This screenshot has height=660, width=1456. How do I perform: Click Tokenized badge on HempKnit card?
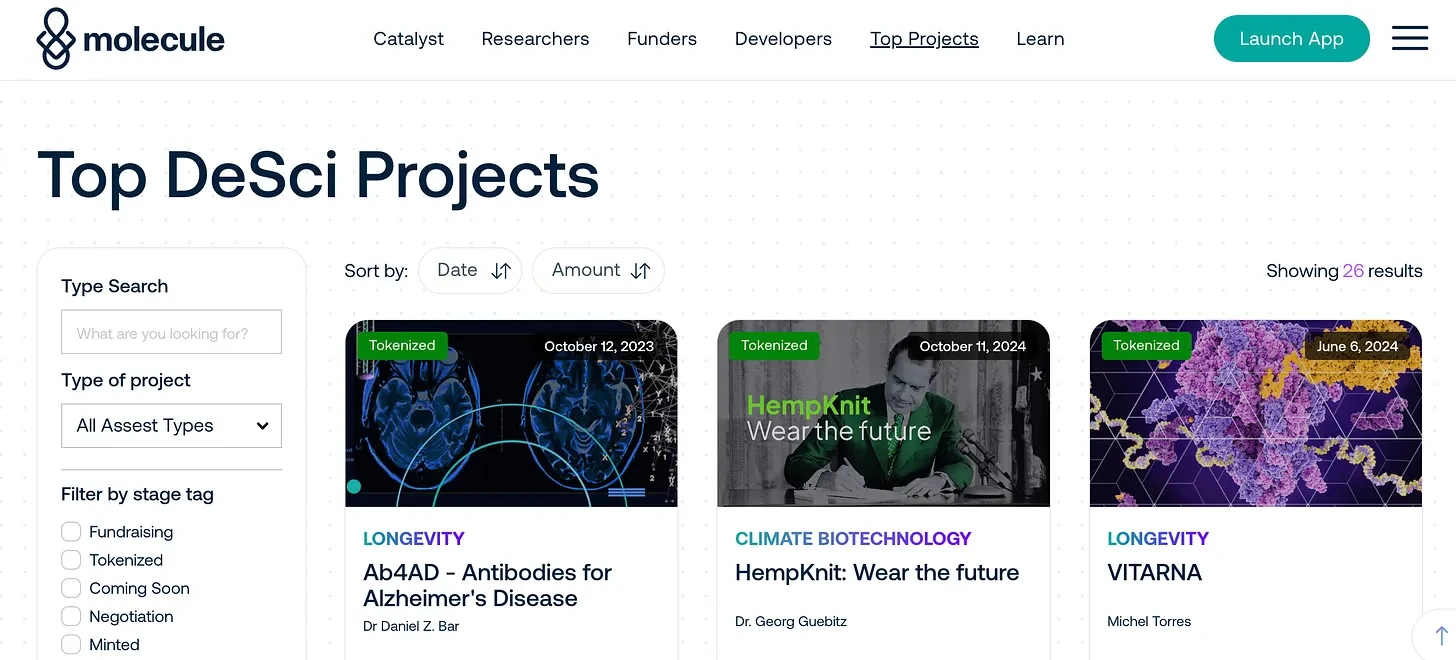pos(774,346)
